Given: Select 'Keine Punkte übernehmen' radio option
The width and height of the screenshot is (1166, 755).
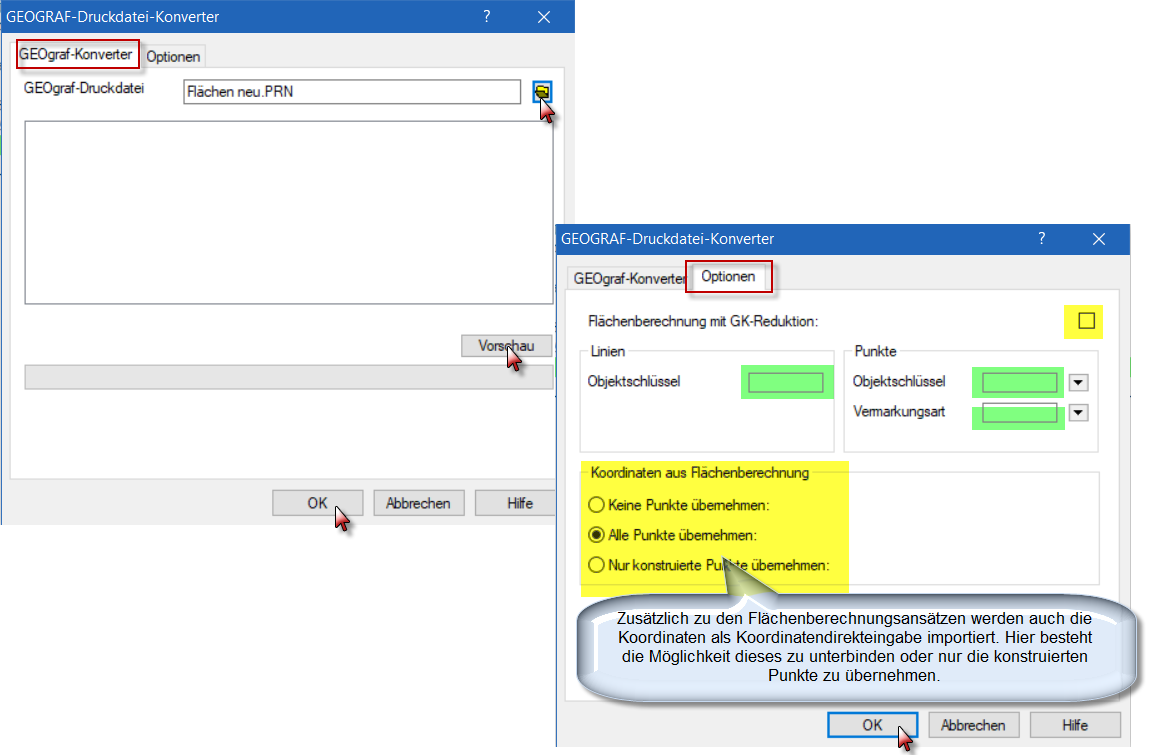Looking at the screenshot, I should [597, 504].
